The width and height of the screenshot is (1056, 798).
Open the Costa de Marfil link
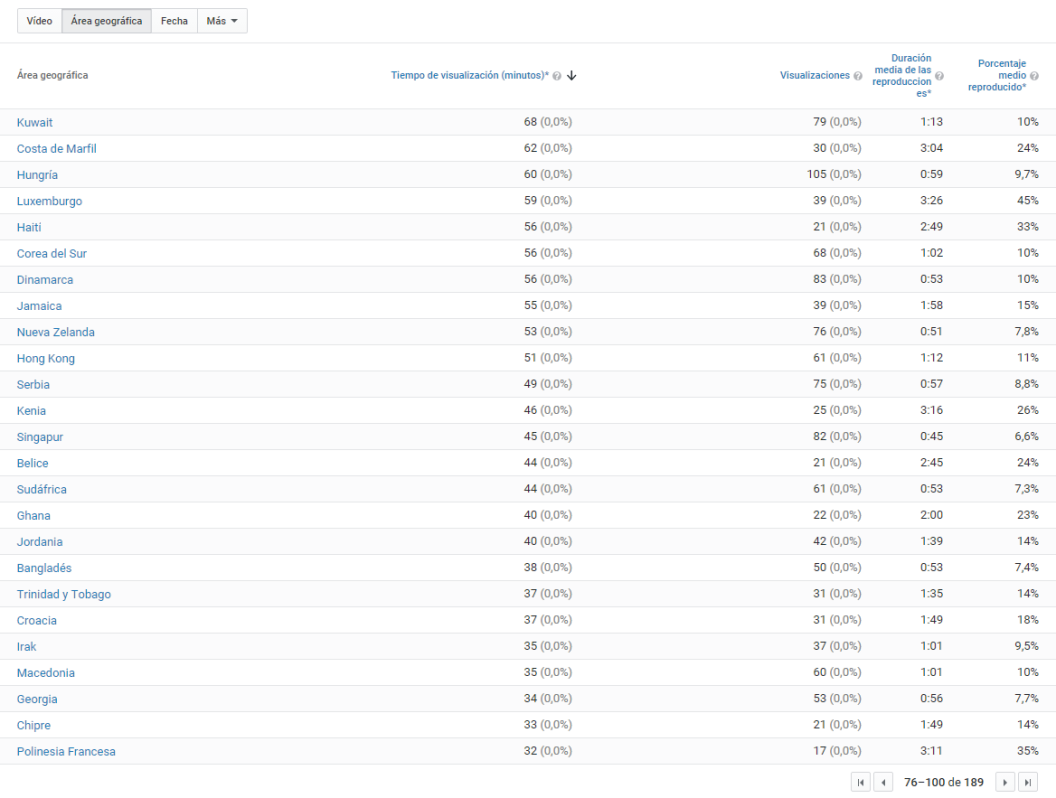click(x=57, y=149)
